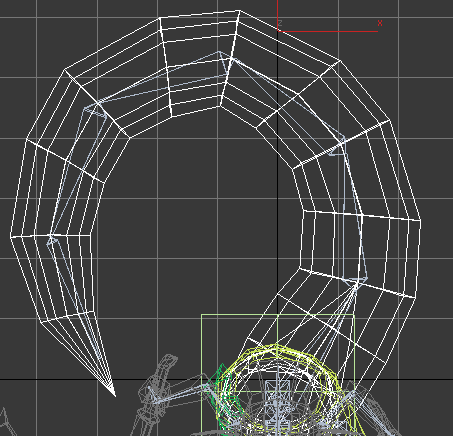Click the red X axis label

[x=380, y=23]
